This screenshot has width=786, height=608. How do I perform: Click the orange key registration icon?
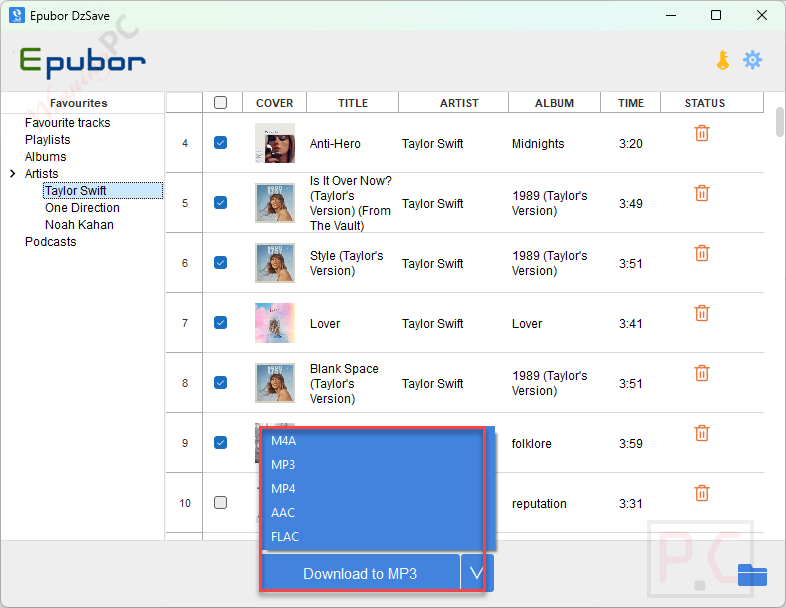tap(723, 60)
